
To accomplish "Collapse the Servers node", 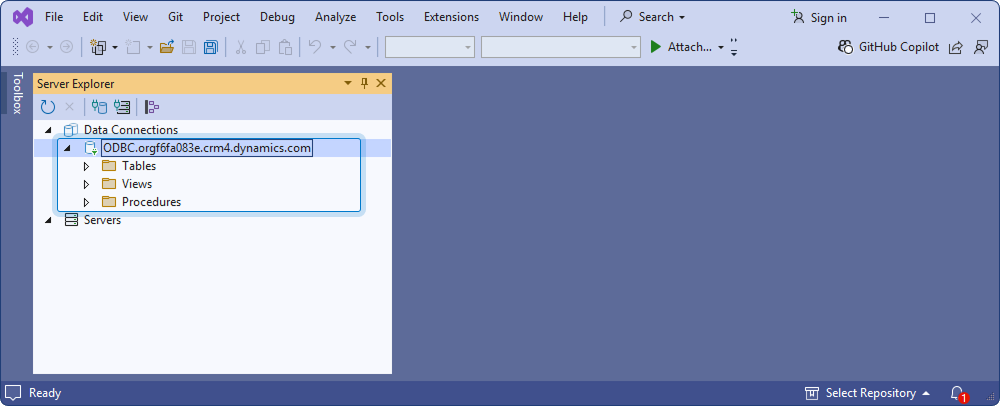I will [x=48, y=220].
